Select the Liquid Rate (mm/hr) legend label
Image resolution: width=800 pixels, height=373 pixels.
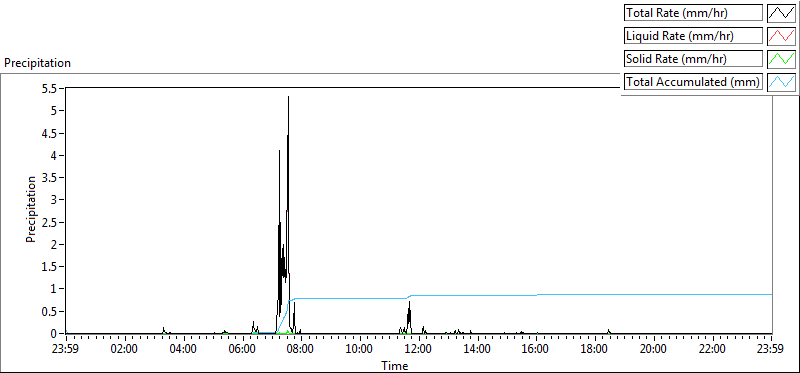[693, 36]
